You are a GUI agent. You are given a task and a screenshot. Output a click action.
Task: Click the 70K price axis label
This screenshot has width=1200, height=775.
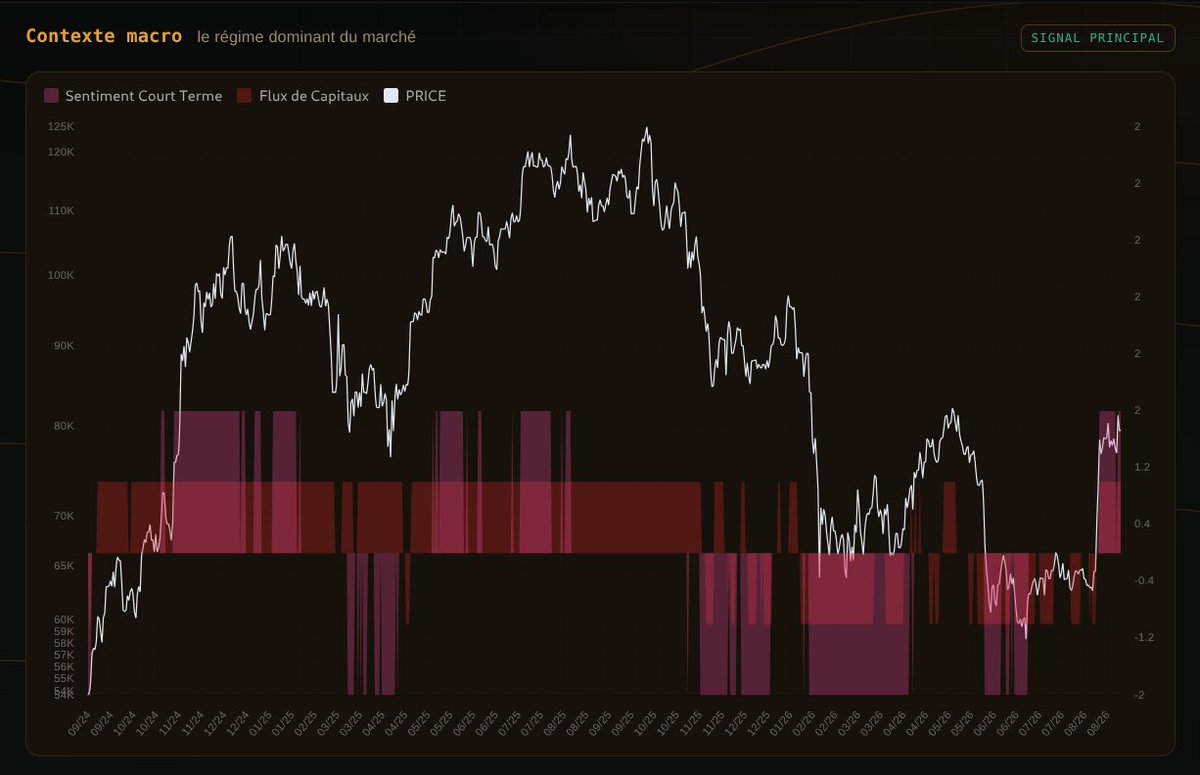point(64,516)
